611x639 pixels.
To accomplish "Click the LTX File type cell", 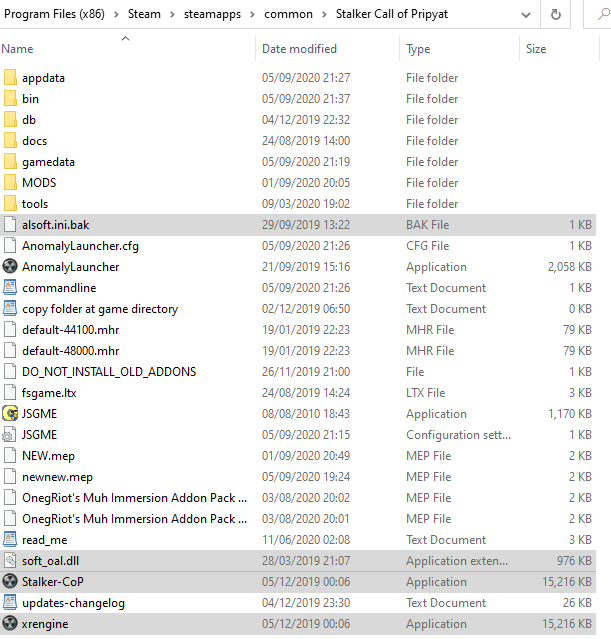I will (426, 392).
